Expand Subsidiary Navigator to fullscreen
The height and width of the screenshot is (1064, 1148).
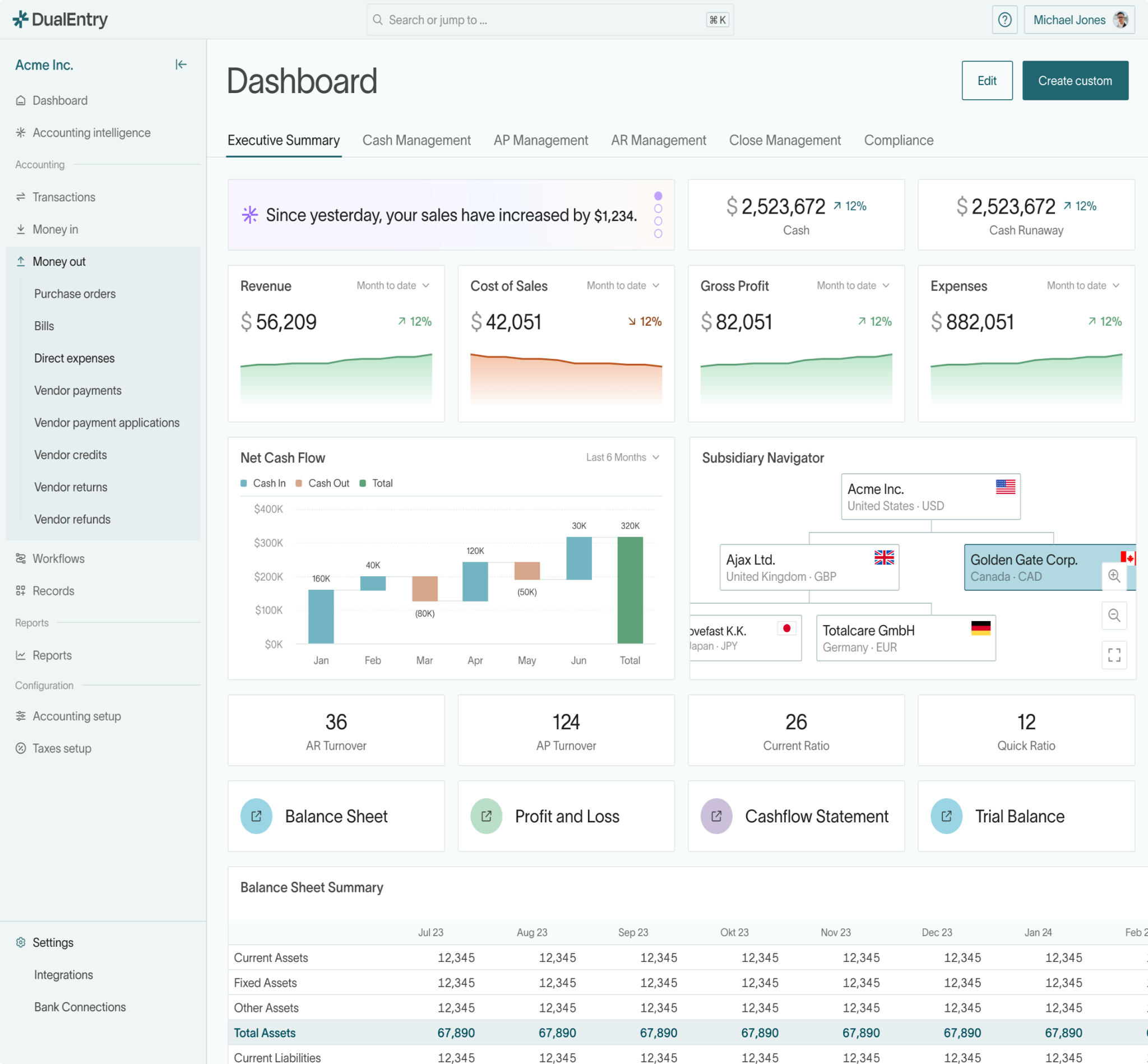(x=1113, y=655)
